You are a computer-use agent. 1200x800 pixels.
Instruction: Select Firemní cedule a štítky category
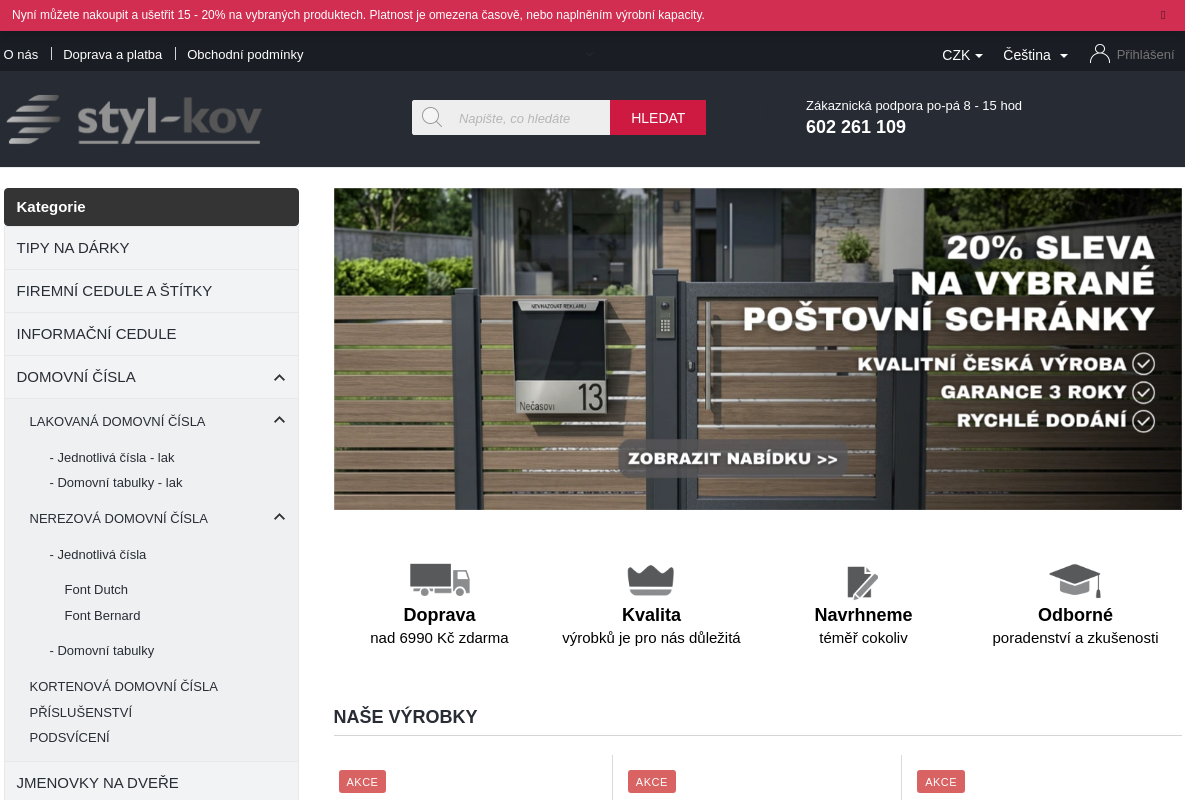point(151,291)
